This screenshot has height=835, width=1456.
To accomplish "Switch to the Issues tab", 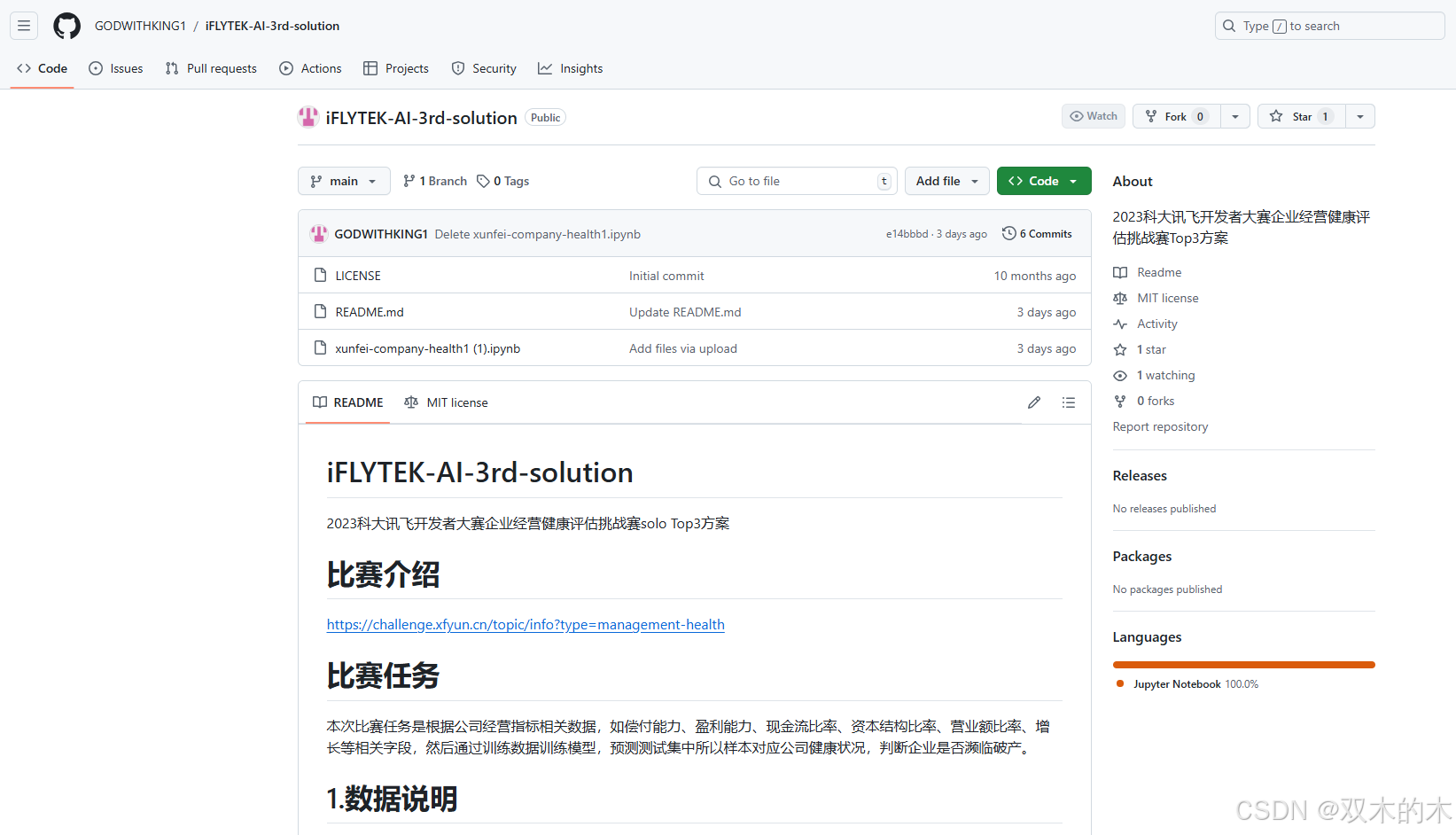I will click(x=116, y=68).
